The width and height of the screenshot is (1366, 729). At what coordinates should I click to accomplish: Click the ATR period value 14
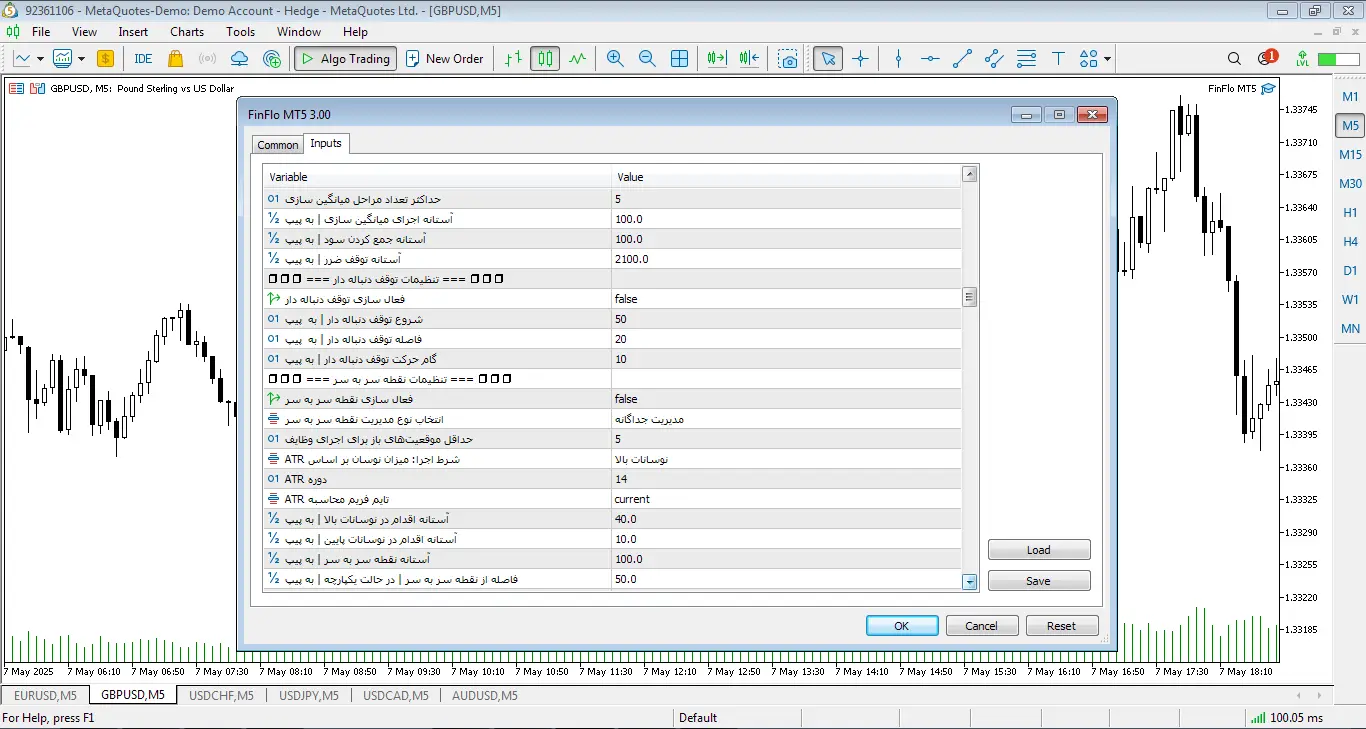(786, 479)
